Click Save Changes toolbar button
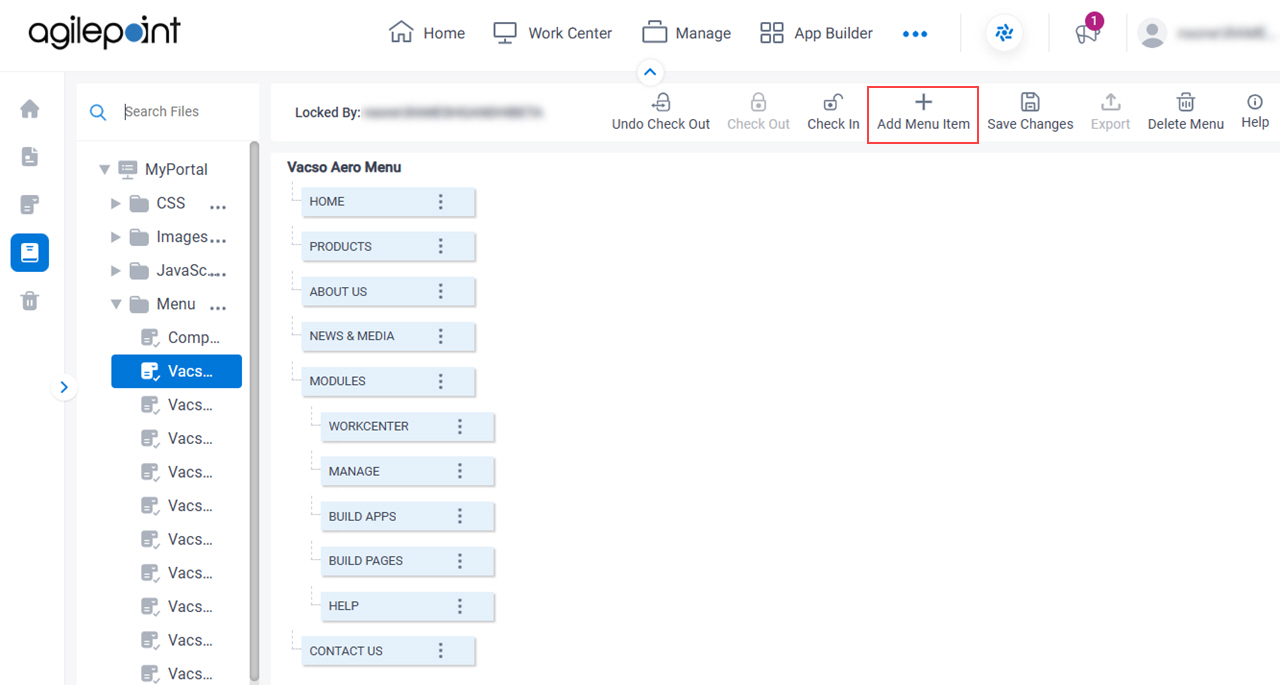The image size is (1280, 685). (1030, 111)
